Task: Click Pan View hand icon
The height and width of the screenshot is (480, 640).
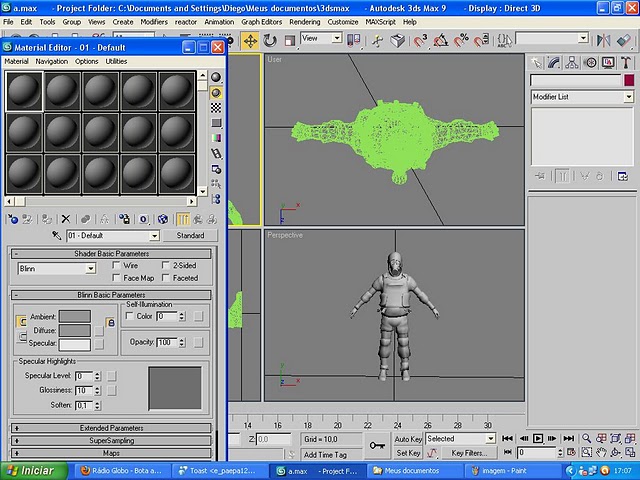Action: 601,452
